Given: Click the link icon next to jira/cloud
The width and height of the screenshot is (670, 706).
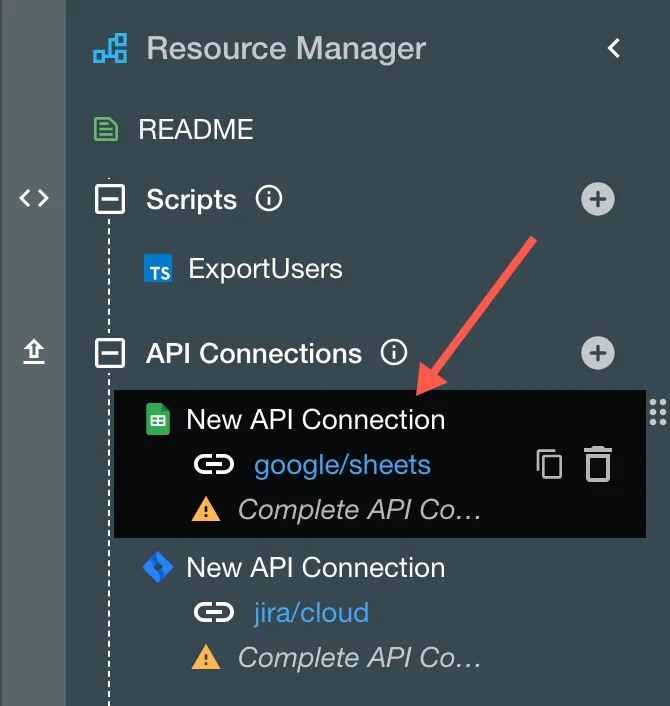Looking at the screenshot, I should (x=214, y=612).
